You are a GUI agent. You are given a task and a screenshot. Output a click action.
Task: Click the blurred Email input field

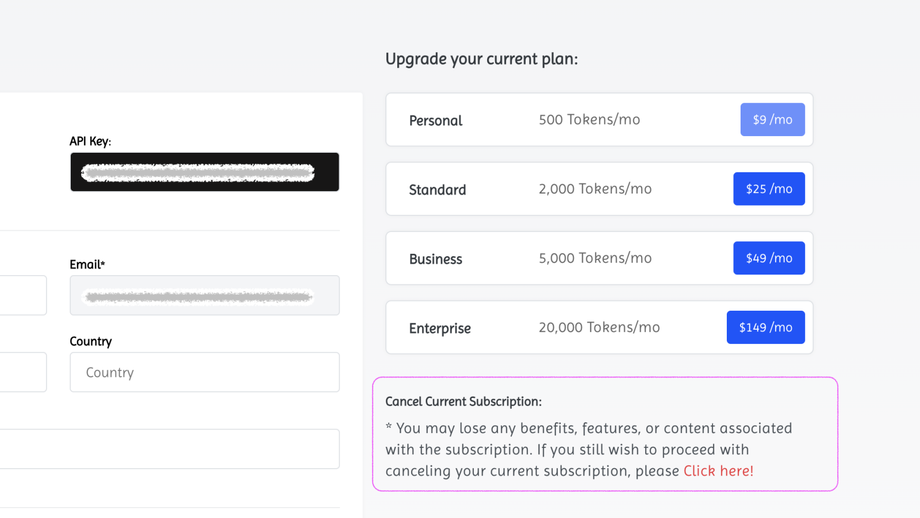(204, 296)
